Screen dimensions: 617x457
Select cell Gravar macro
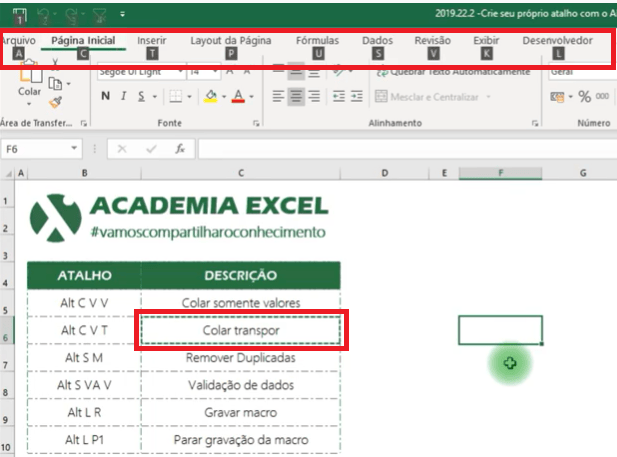241,413
